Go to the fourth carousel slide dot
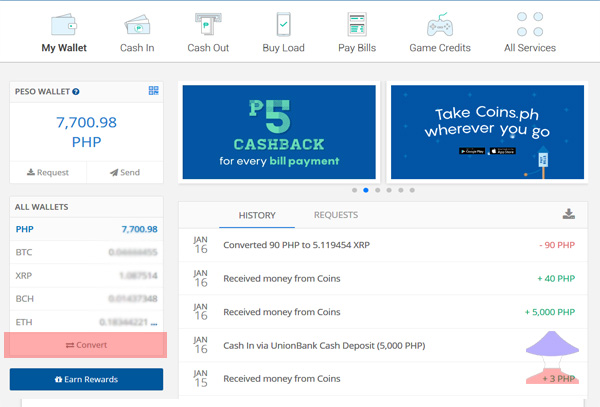Screen dimensions: 600x407 pyautogui.click(x=389, y=190)
